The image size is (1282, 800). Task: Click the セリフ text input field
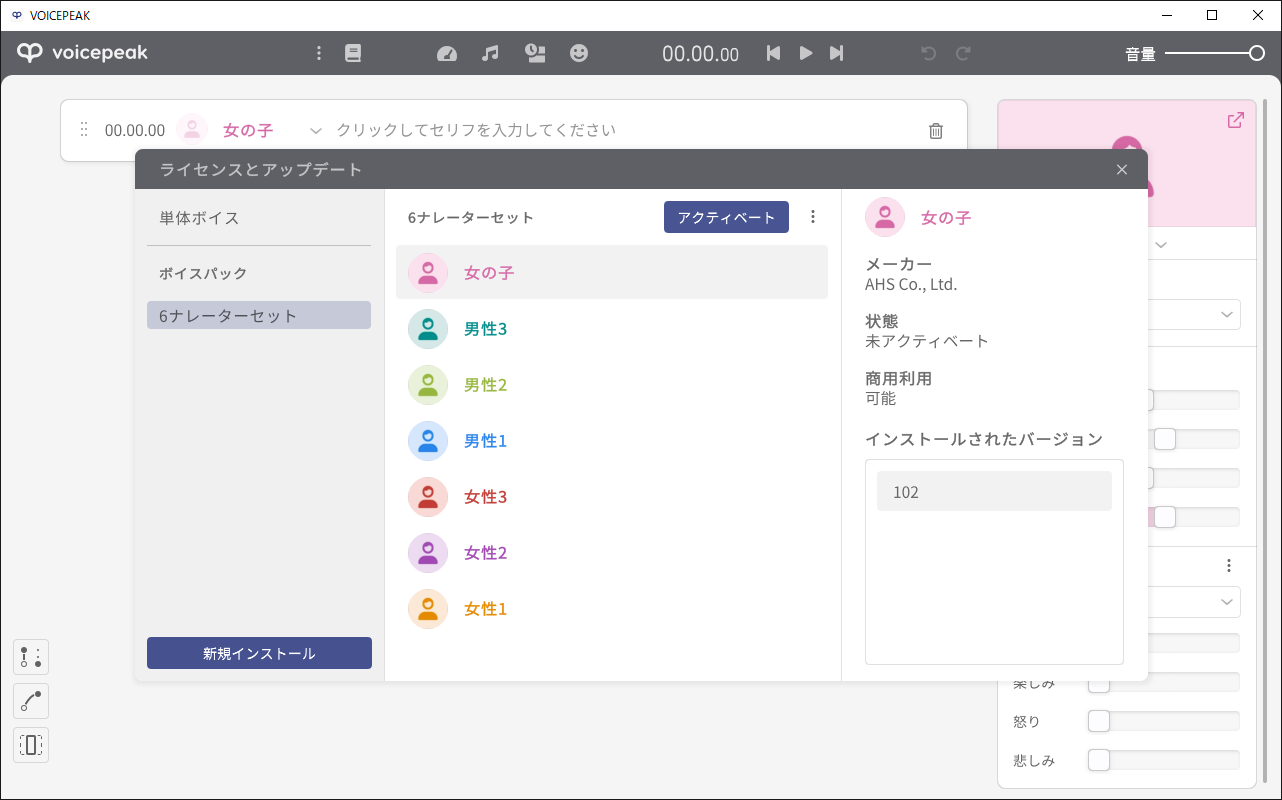point(625,130)
